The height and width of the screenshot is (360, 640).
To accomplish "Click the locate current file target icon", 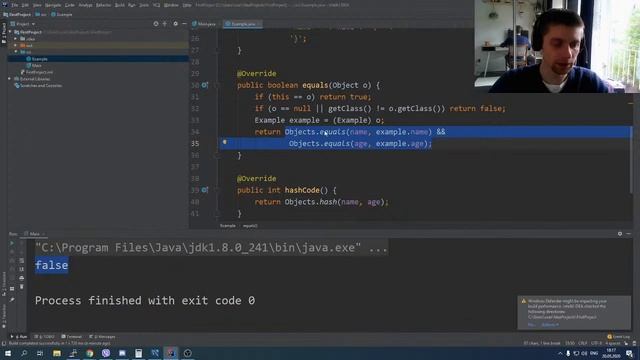I will point(156,24).
